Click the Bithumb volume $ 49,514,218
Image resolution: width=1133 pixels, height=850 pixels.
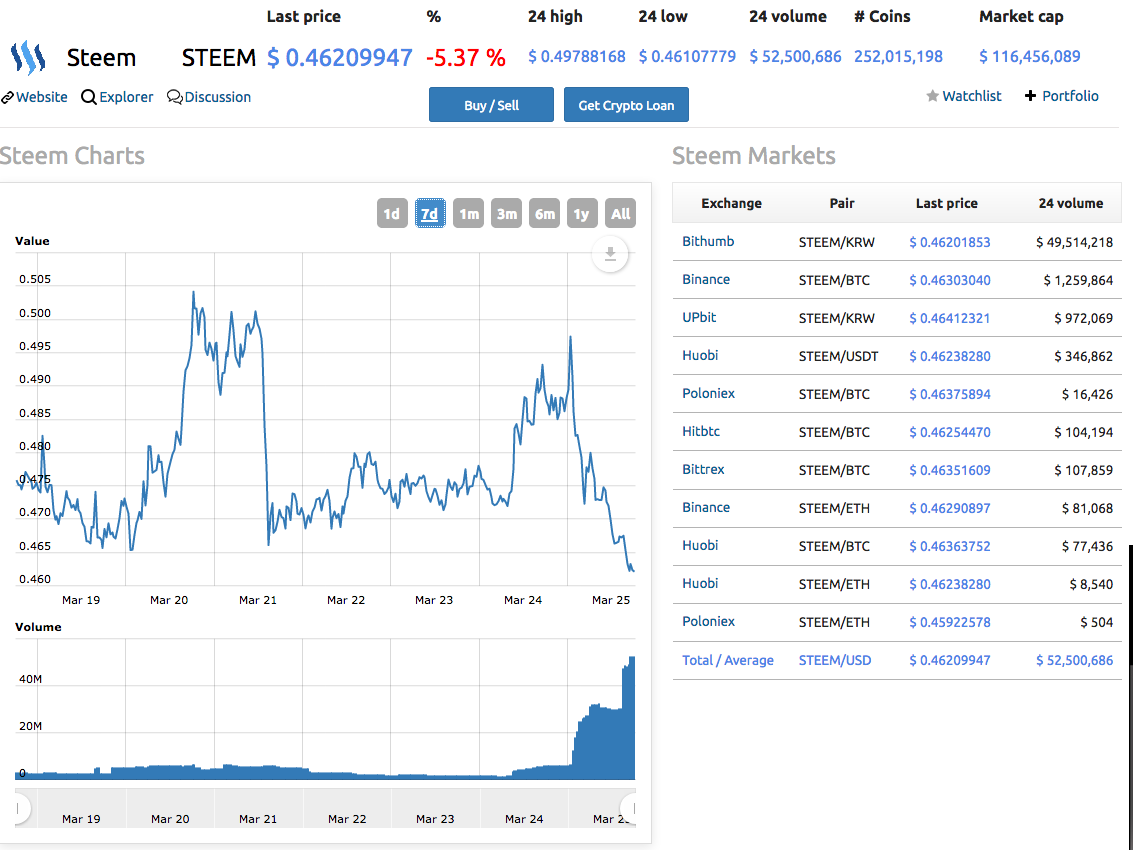point(1074,242)
